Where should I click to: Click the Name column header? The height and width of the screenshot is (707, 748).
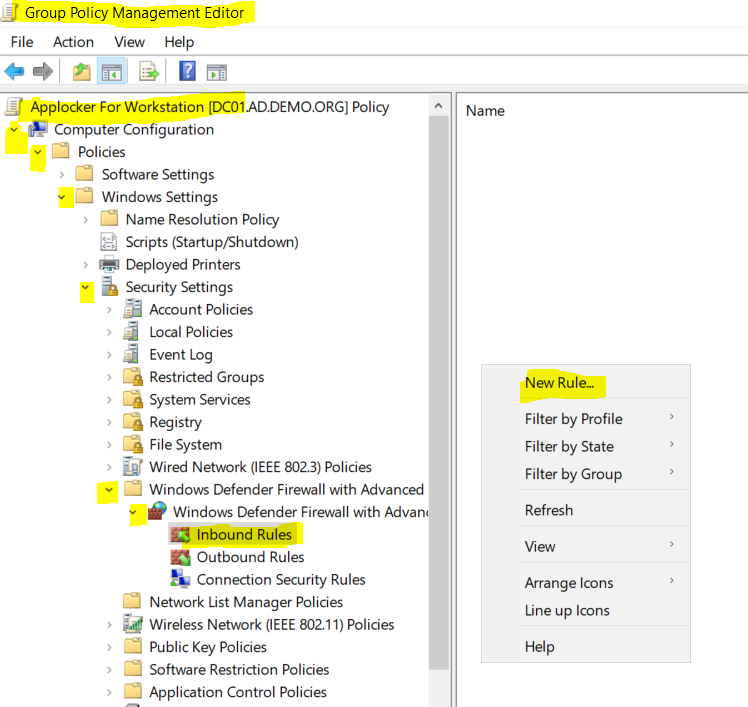(485, 111)
